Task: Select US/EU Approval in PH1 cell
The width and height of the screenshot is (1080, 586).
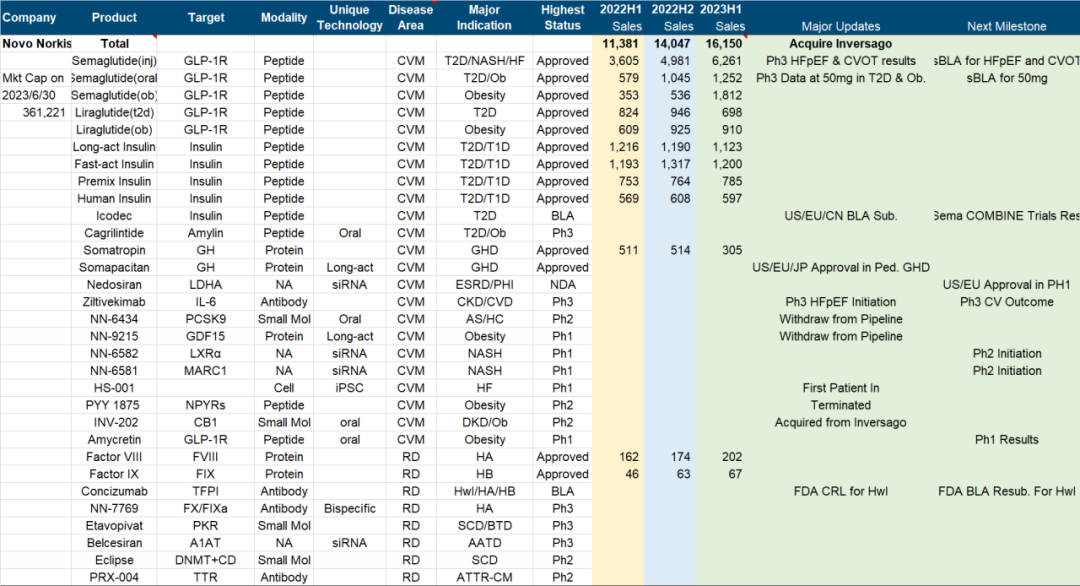Action: 1006,284
